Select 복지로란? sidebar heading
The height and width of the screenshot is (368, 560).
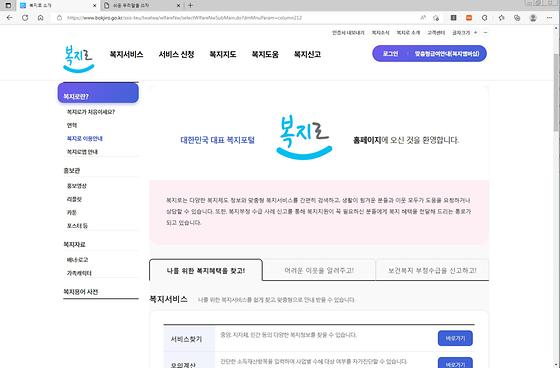click(98, 93)
